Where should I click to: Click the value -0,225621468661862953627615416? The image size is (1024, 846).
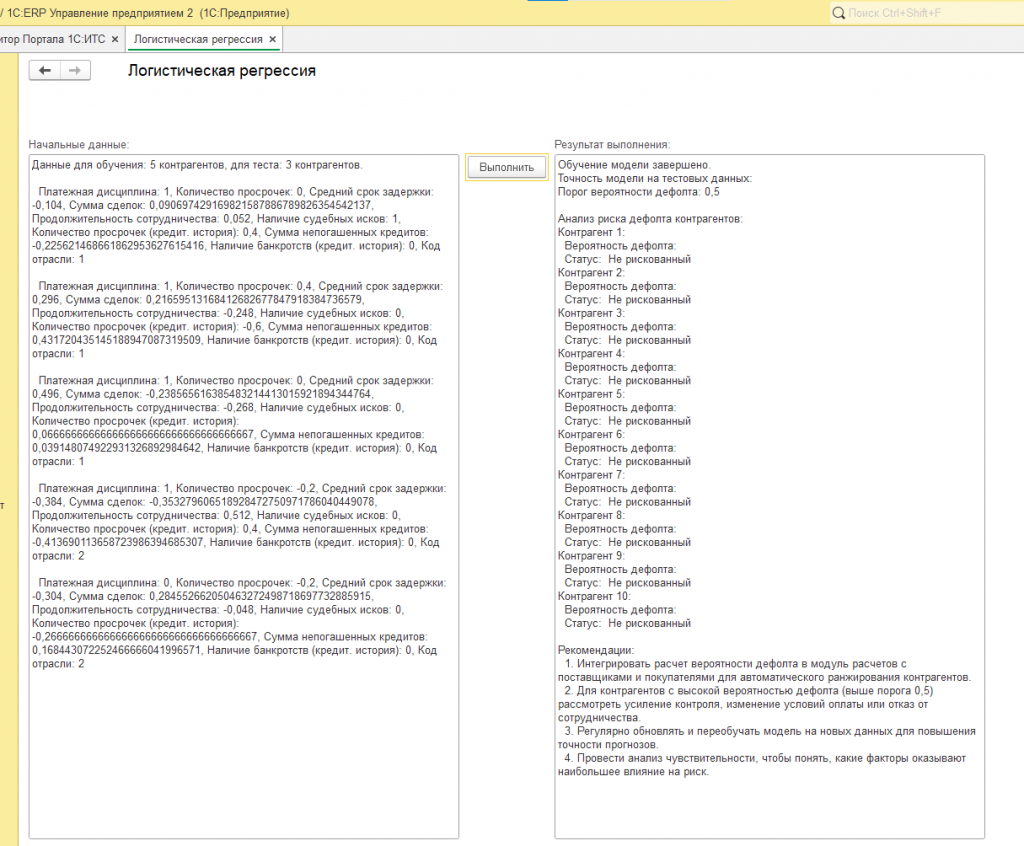pyautogui.click(x=118, y=246)
